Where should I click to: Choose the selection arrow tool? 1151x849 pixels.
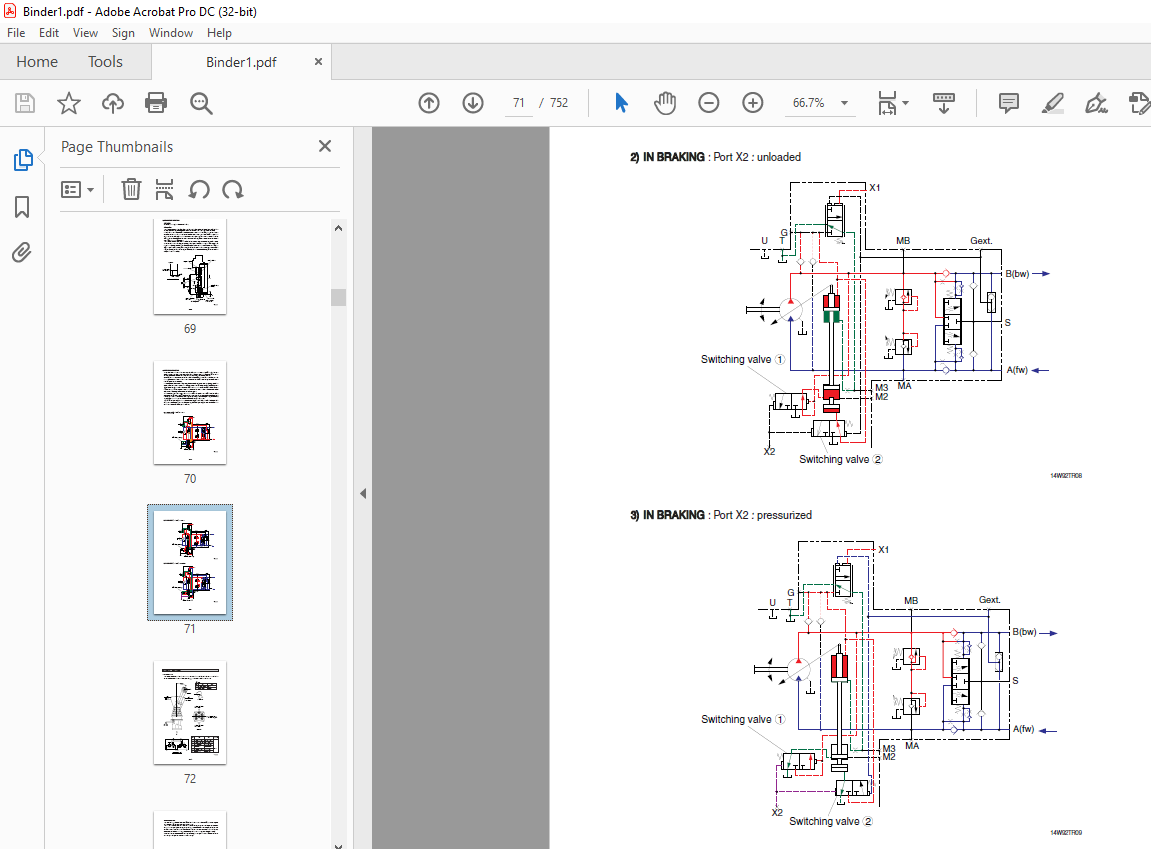tap(621, 103)
